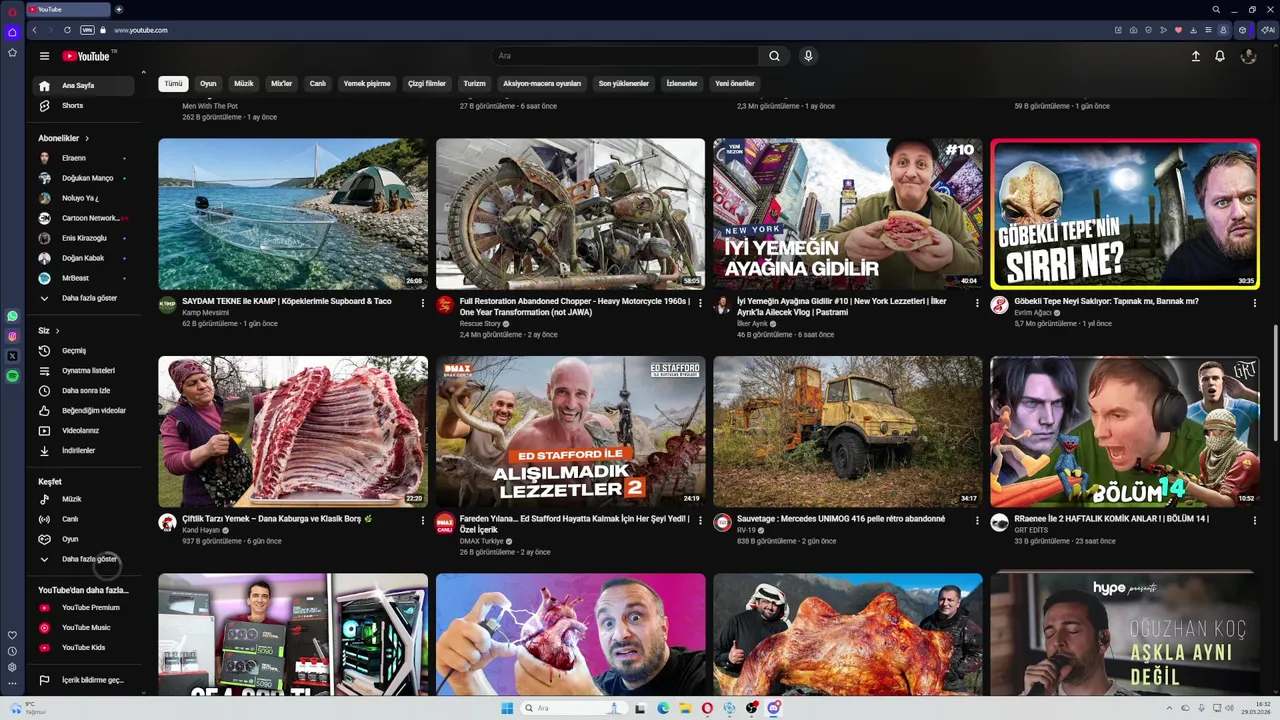The image size is (1280, 720).
Task: Click the search magnifier button
Action: 774,56
